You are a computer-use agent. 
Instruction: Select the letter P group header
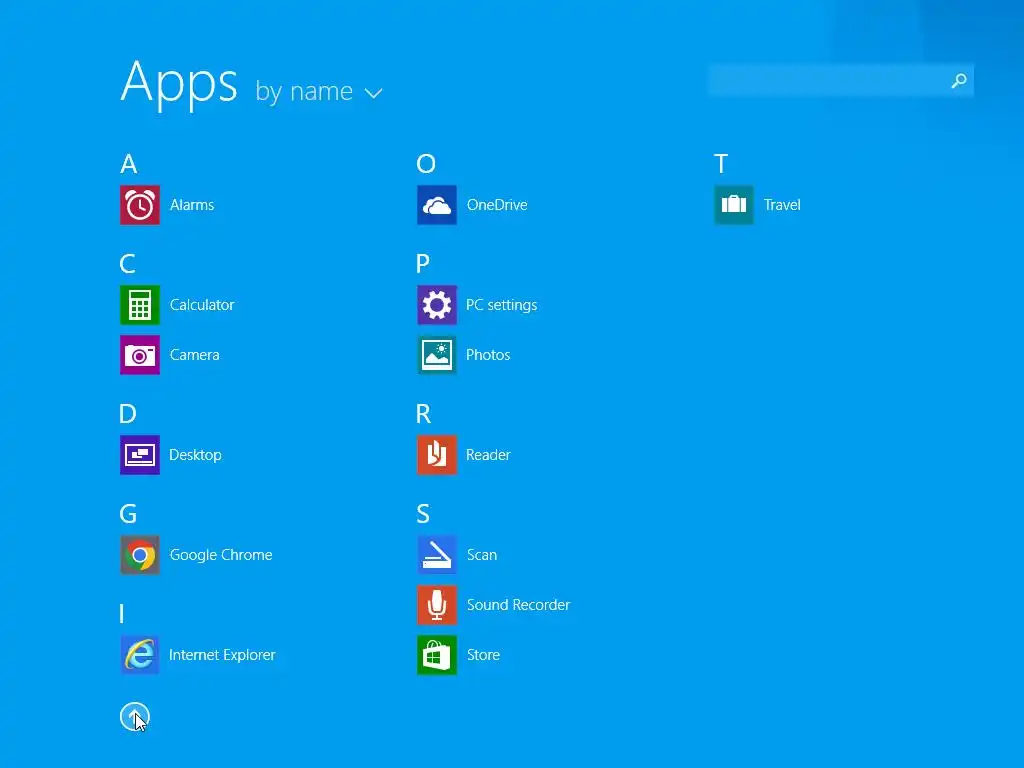[423, 264]
